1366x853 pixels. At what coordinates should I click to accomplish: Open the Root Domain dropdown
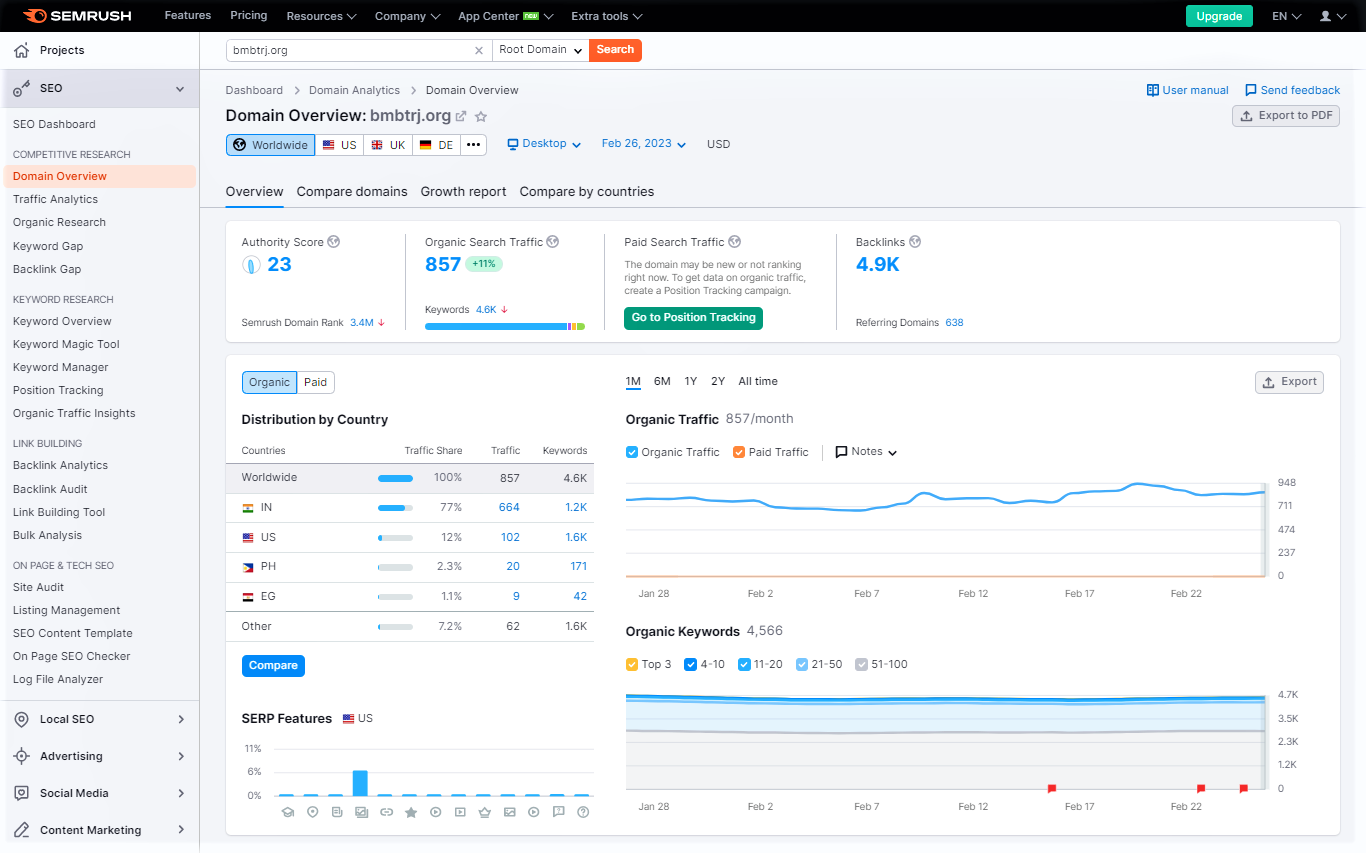point(542,50)
